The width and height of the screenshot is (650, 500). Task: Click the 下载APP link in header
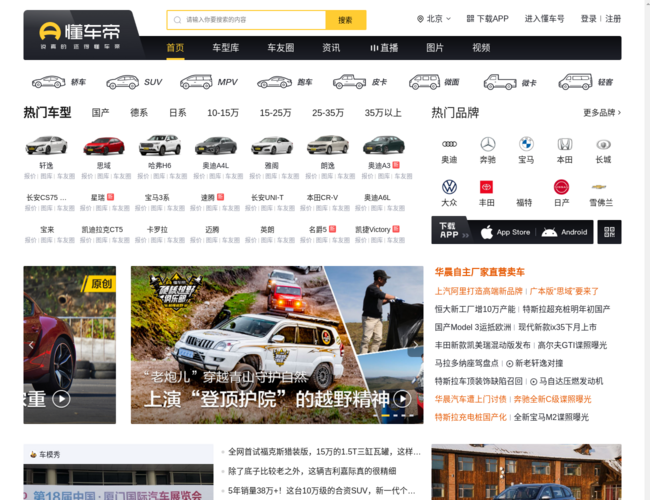pyautogui.click(x=488, y=19)
